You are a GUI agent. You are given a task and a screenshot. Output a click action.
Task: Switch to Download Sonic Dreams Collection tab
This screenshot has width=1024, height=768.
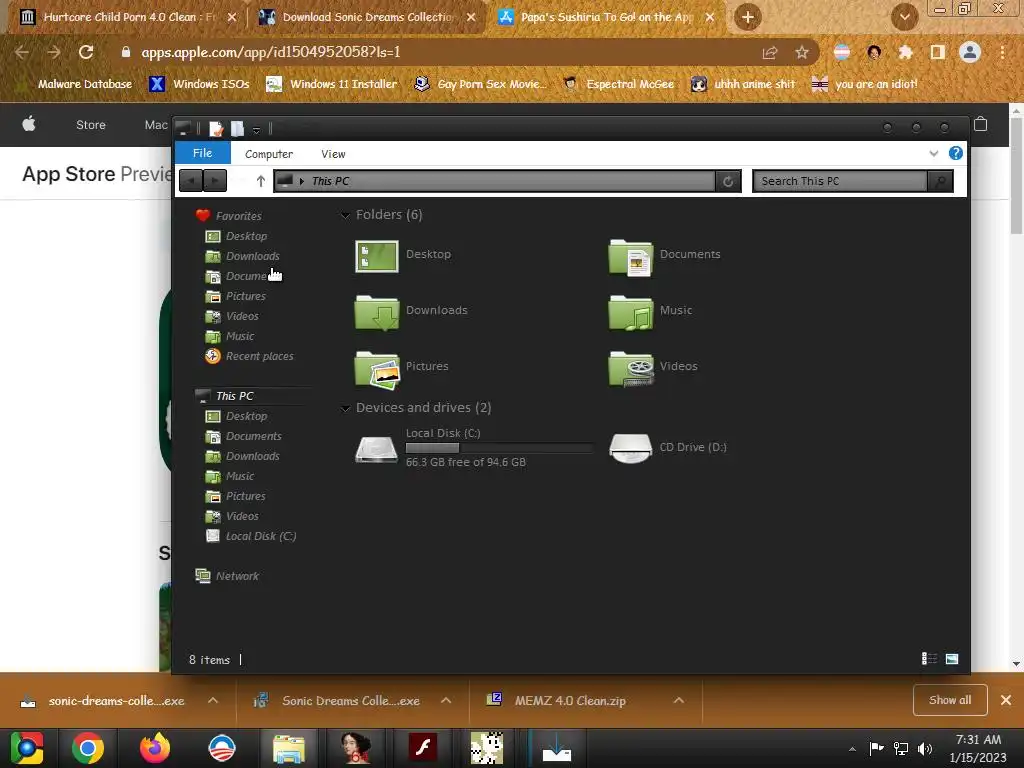pyautogui.click(x=367, y=17)
